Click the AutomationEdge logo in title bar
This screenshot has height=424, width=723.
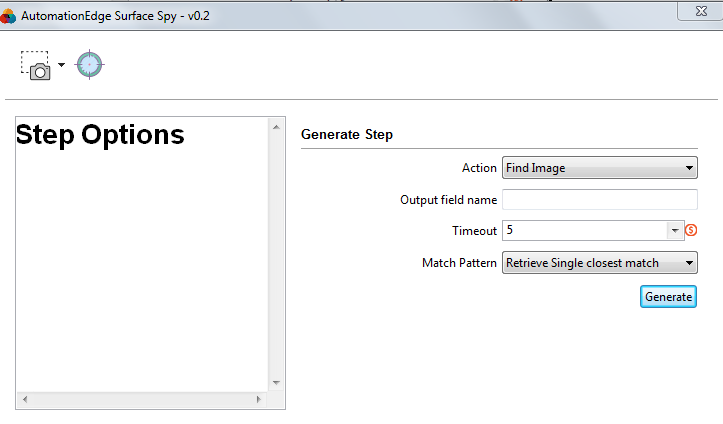pos(8,16)
